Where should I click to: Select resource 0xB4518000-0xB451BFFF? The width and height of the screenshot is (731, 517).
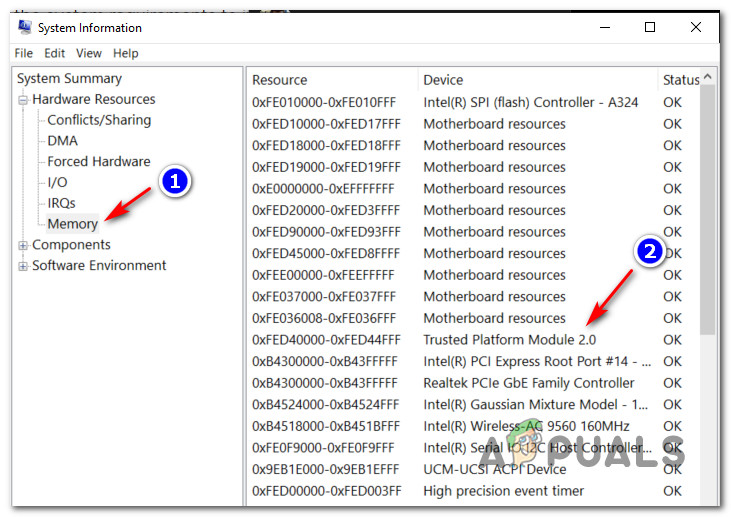[x=326, y=427]
